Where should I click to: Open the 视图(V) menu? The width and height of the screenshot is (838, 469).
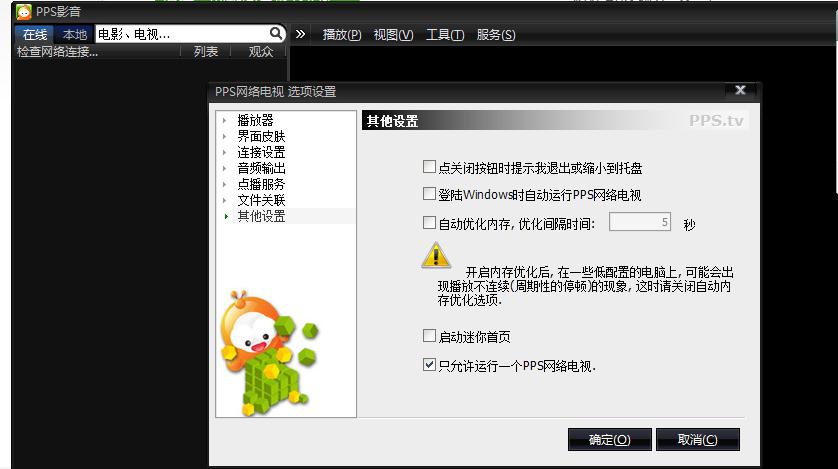pos(393,35)
